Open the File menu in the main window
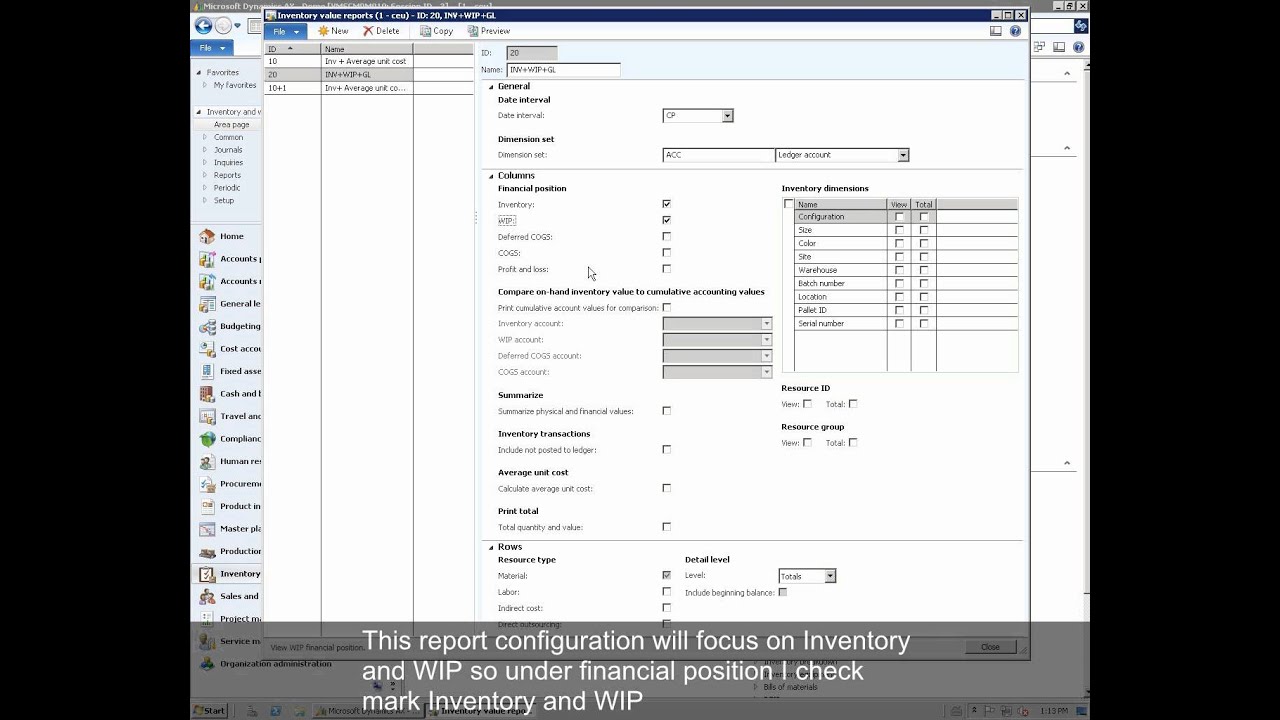The height and width of the screenshot is (720, 1280). click(x=211, y=48)
